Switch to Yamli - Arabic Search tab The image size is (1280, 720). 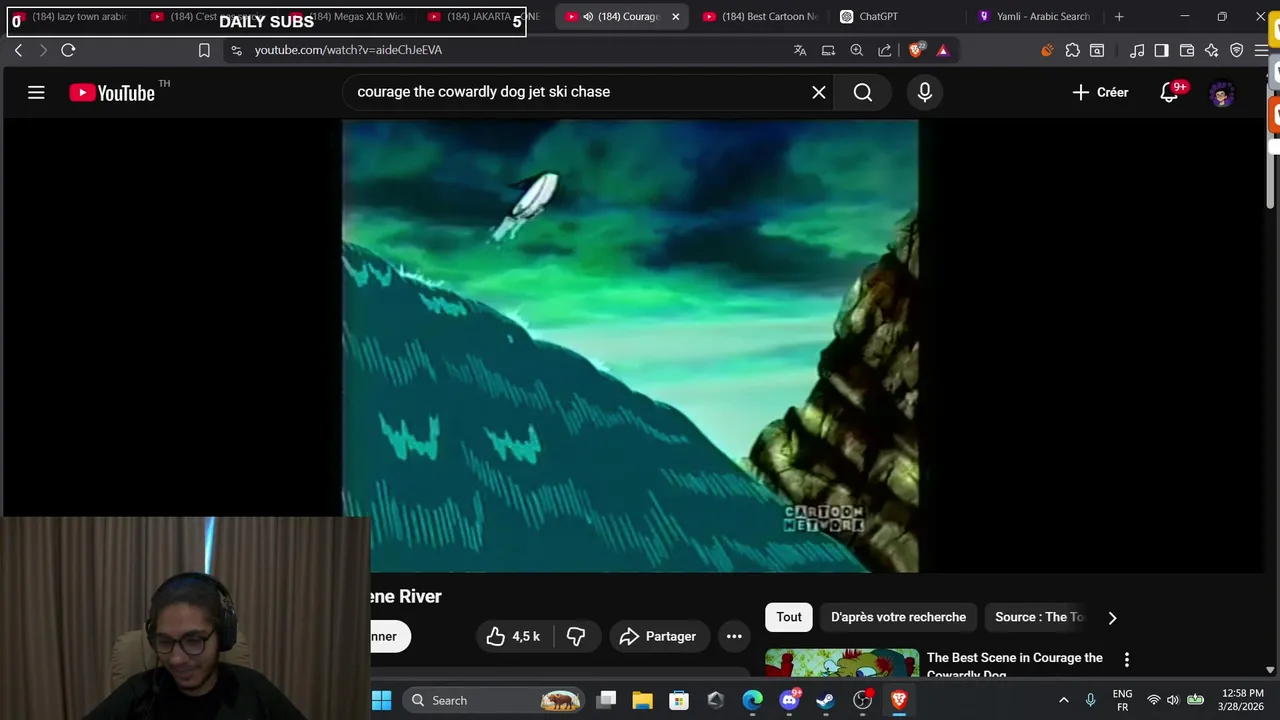pos(1035,16)
